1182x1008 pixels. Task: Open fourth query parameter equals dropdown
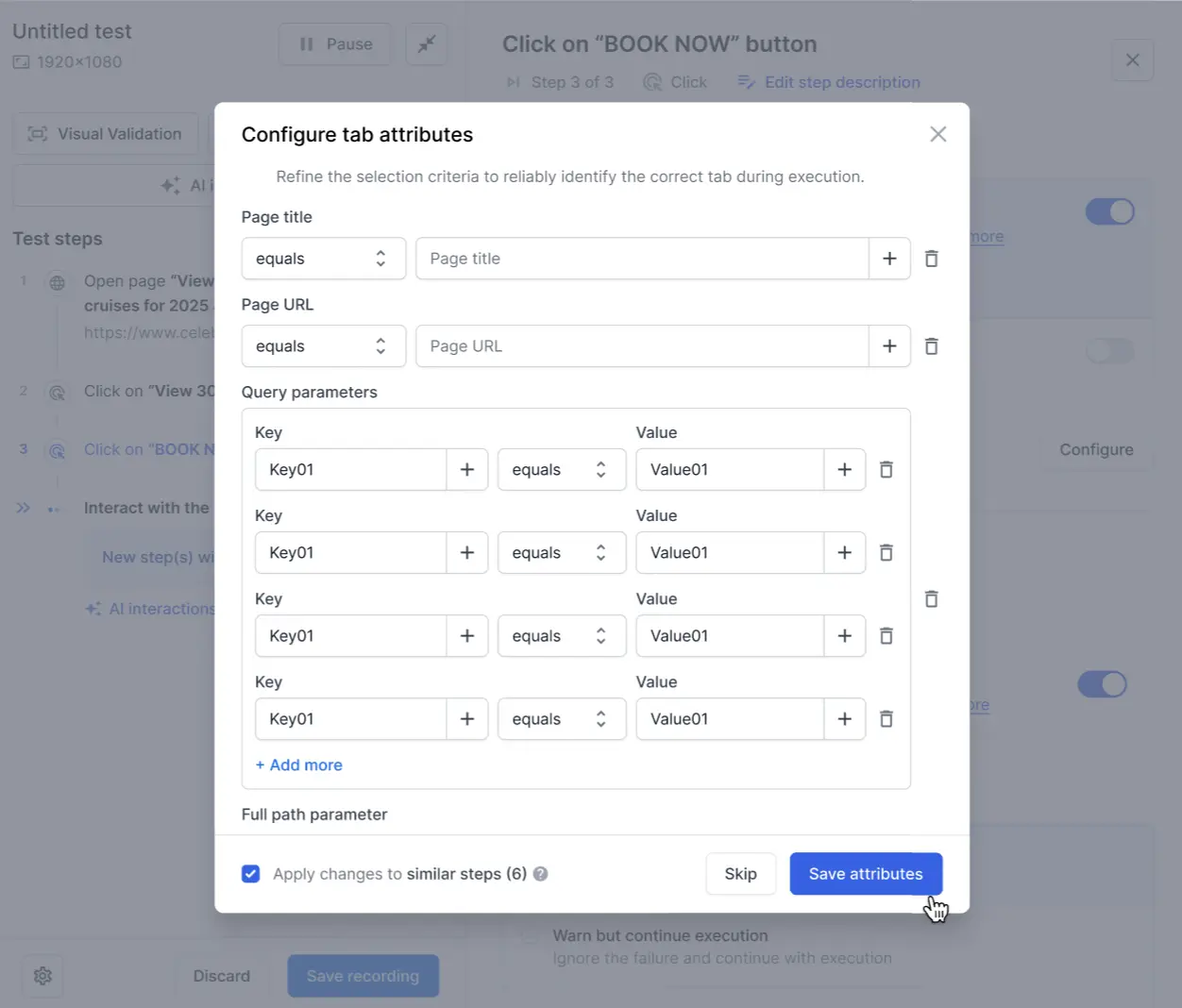(562, 719)
